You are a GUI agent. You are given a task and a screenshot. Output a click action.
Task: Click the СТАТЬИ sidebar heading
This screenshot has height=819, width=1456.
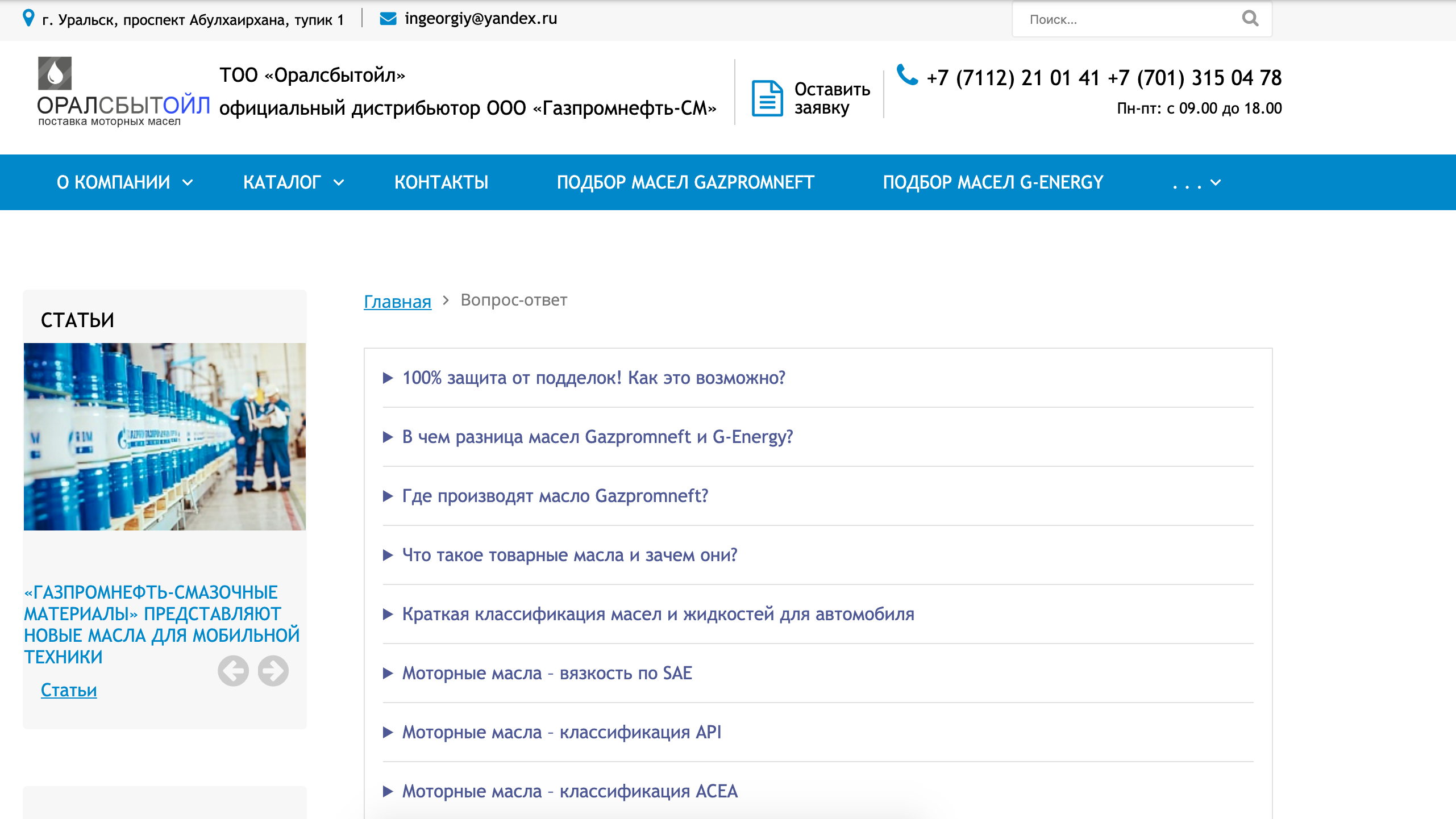(77, 320)
